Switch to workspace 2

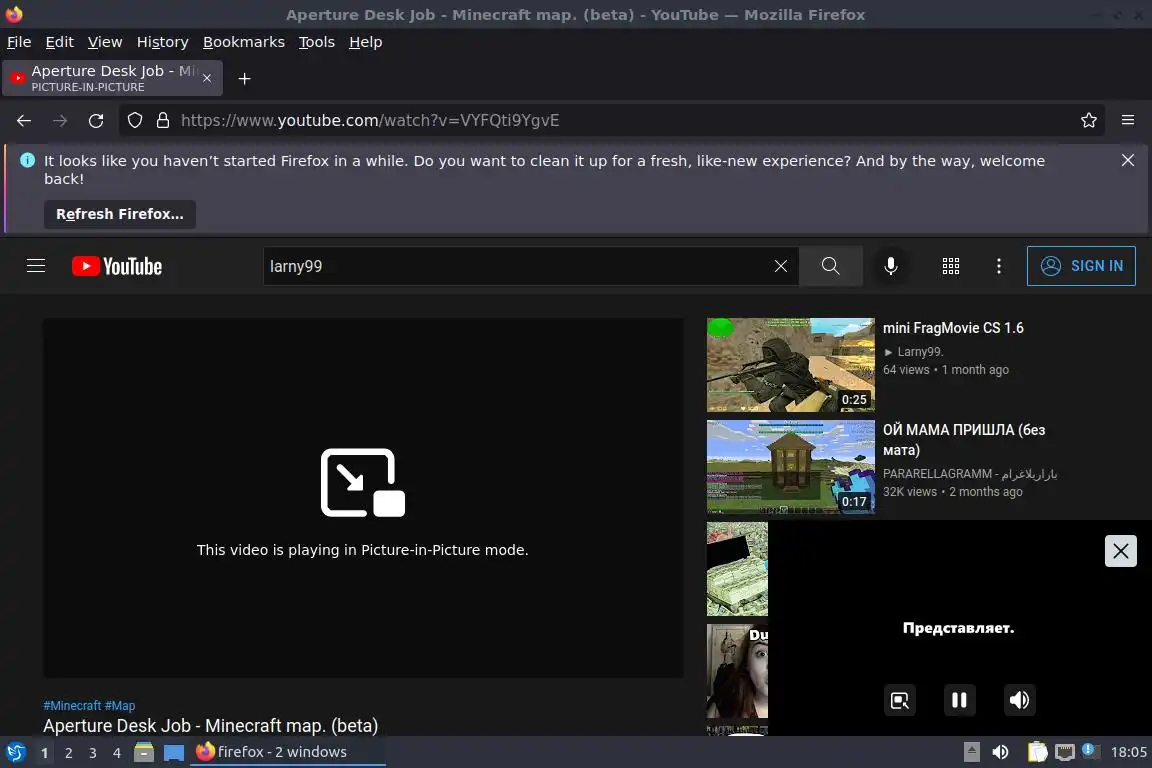(x=68, y=753)
